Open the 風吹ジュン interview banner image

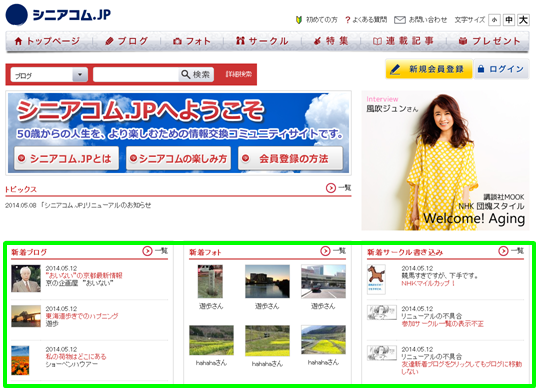click(x=445, y=160)
